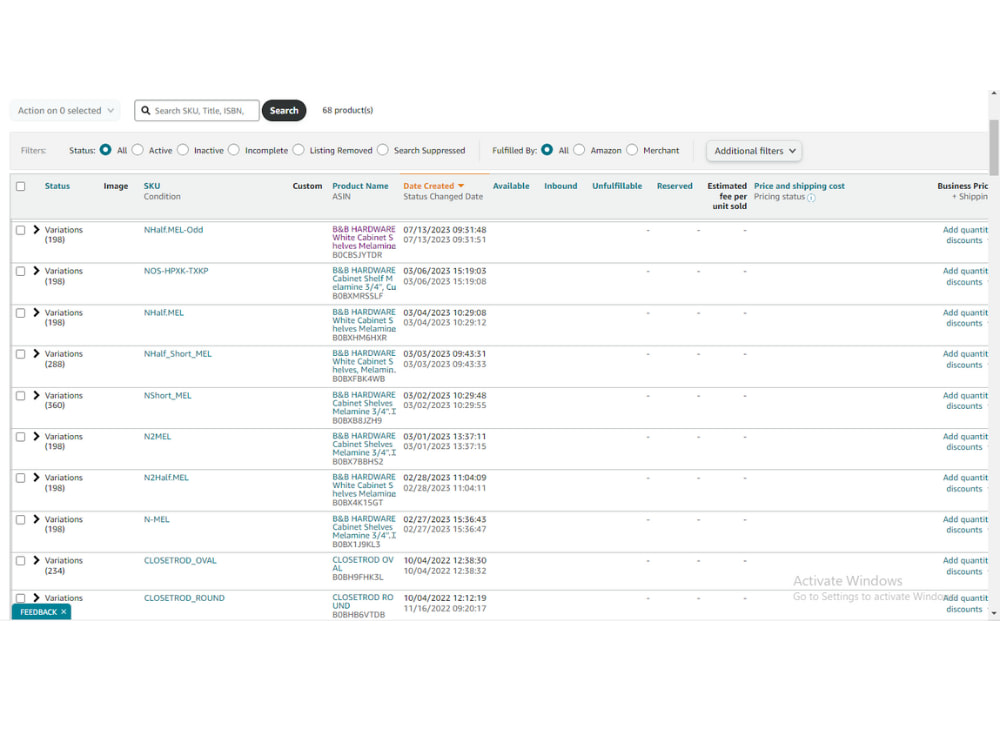Check the select-all checkbox in the table header
1000x750 pixels.
pos(21,186)
